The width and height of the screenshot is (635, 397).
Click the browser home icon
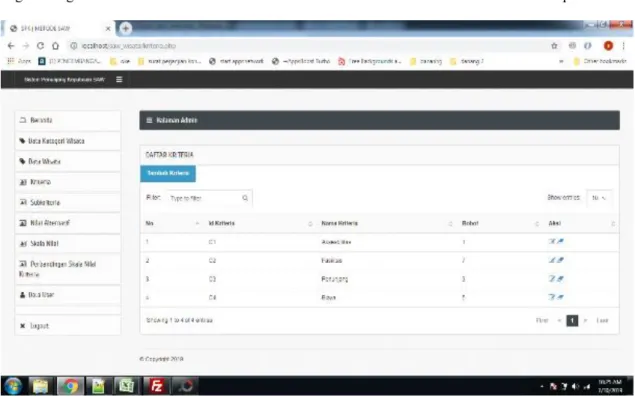click(x=55, y=46)
